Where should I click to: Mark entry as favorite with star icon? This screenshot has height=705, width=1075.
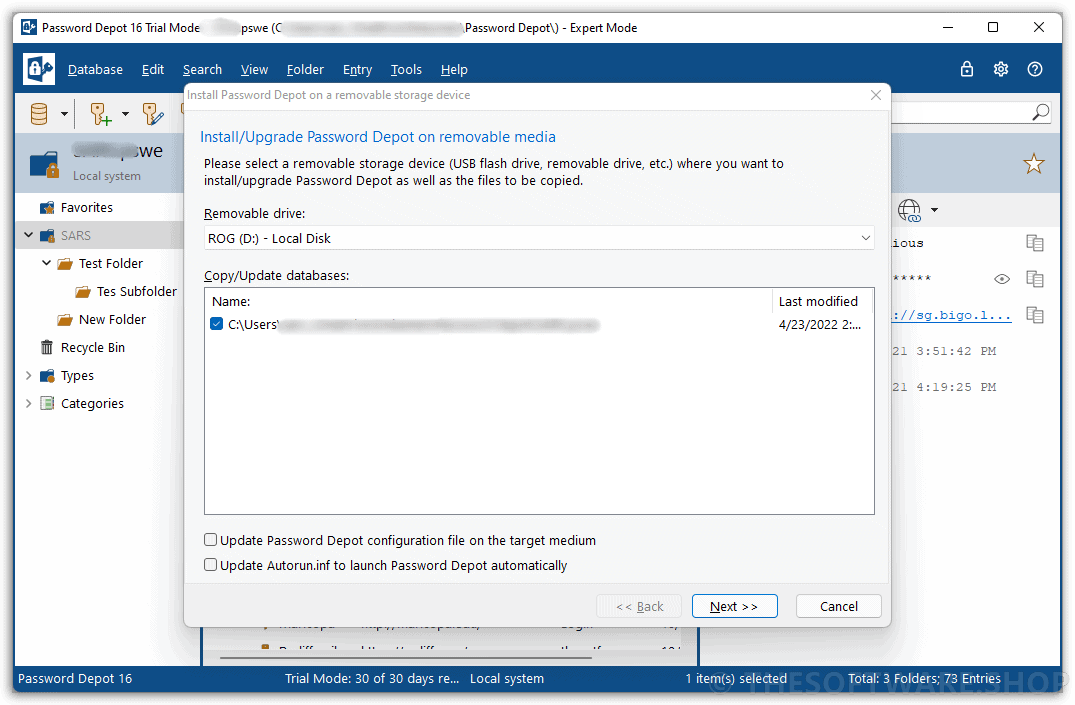click(1034, 164)
